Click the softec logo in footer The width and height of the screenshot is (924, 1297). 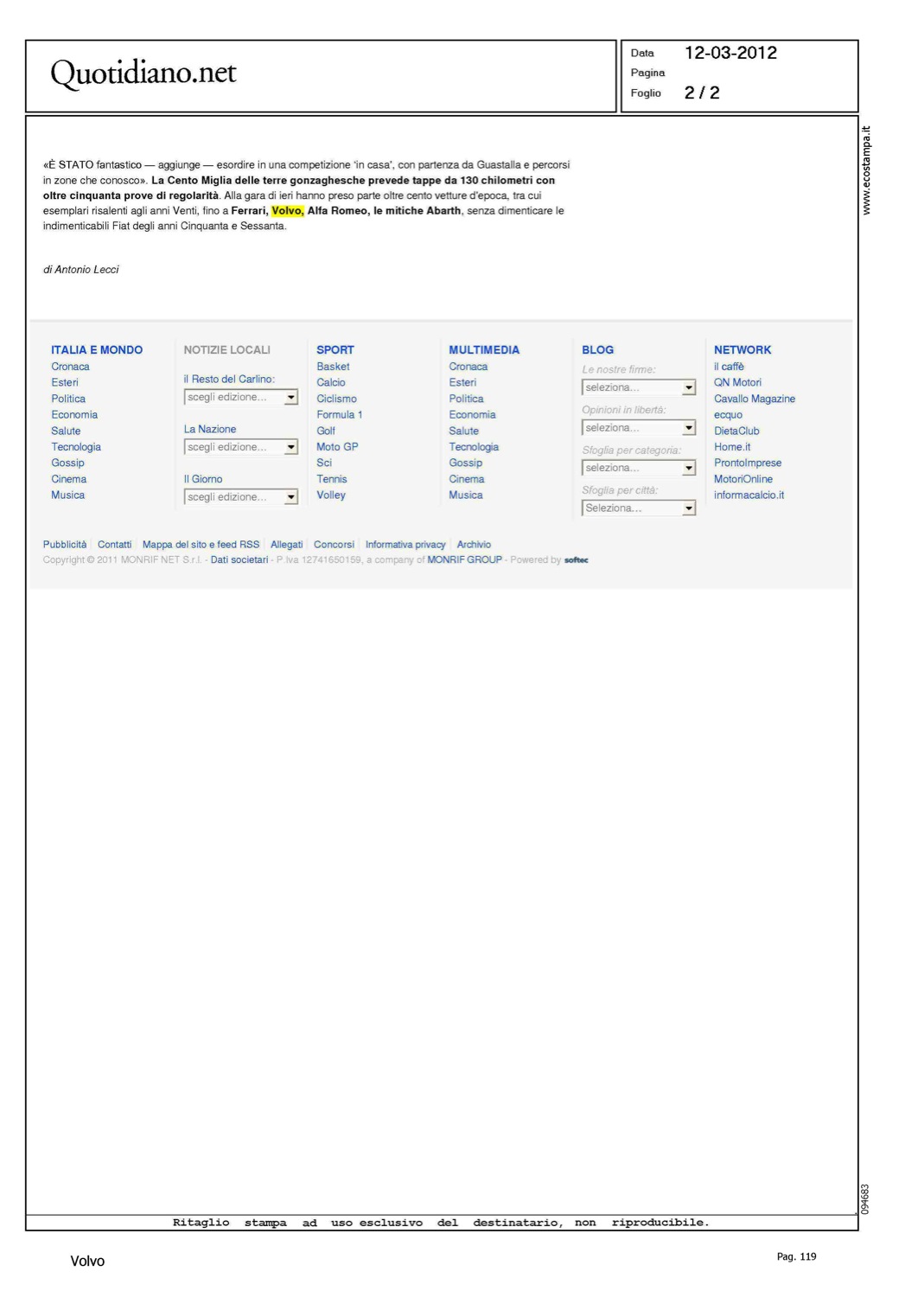point(576,560)
